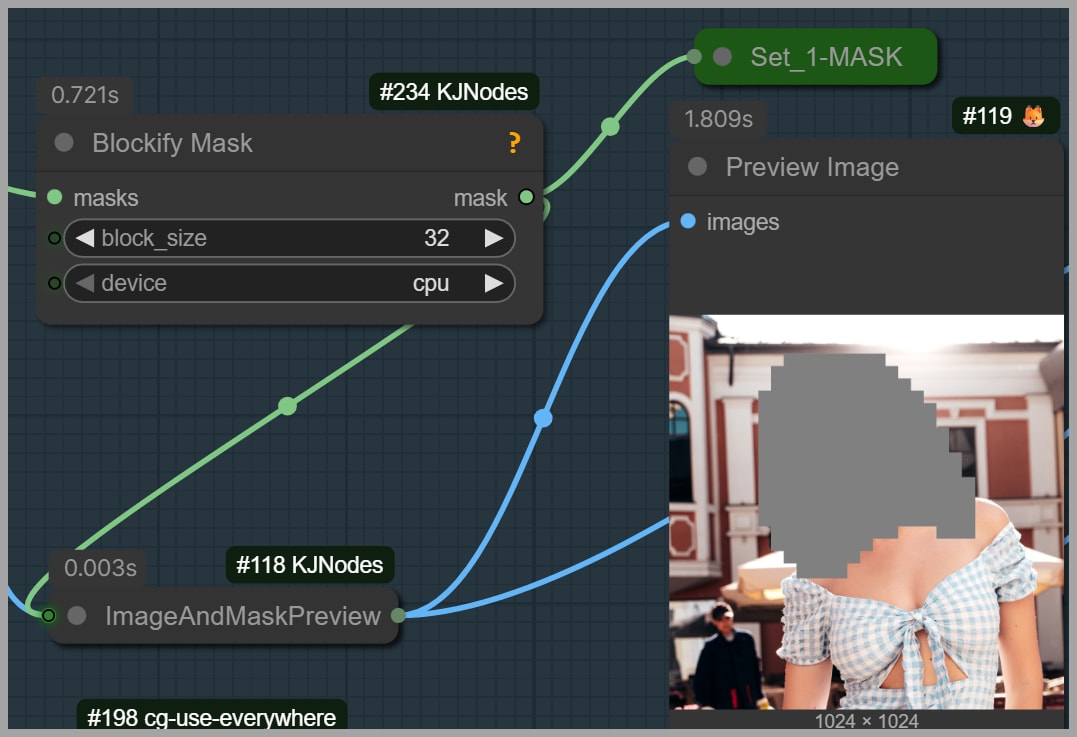This screenshot has width=1077, height=737.
Task: Click the Set_1-MASK node collapse dot
Action: 722,57
